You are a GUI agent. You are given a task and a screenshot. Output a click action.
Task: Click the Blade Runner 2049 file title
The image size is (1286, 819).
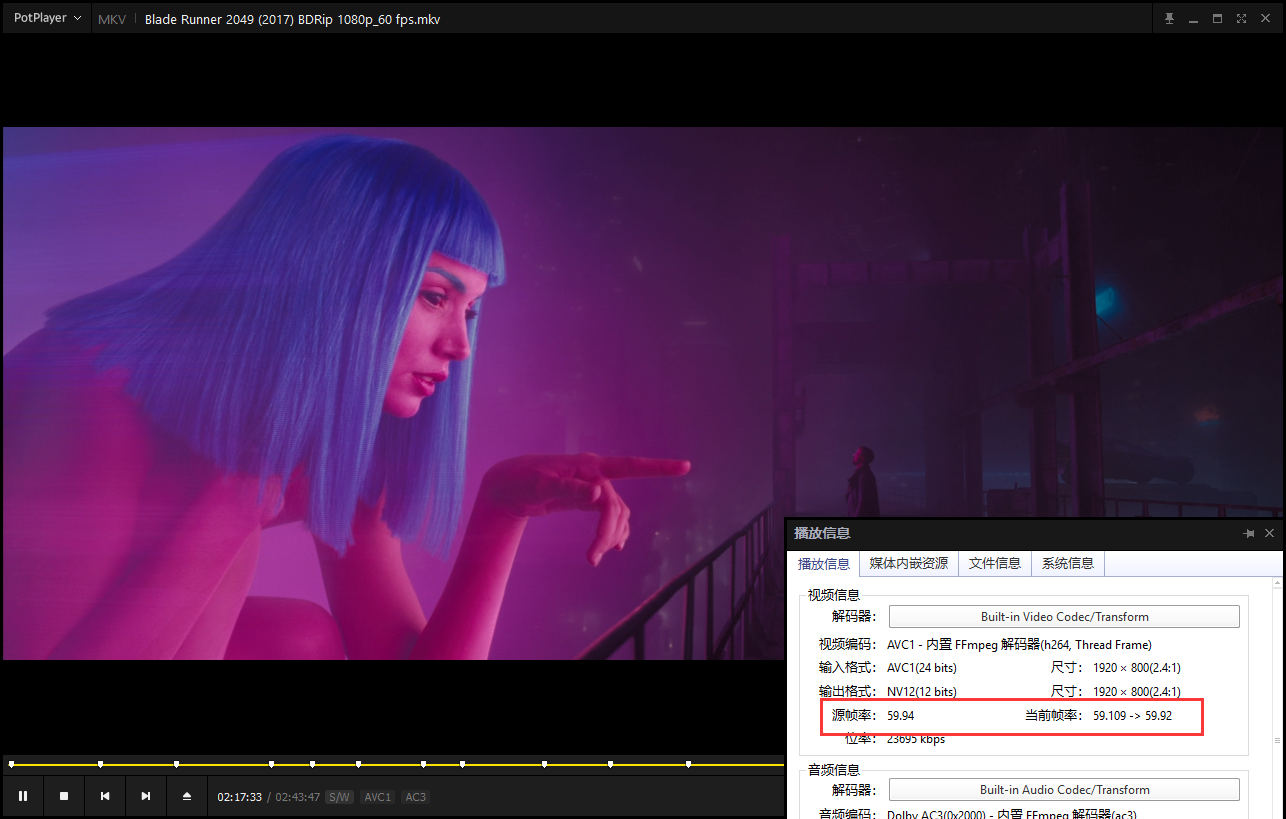pyautogui.click(x=292, y=19)
